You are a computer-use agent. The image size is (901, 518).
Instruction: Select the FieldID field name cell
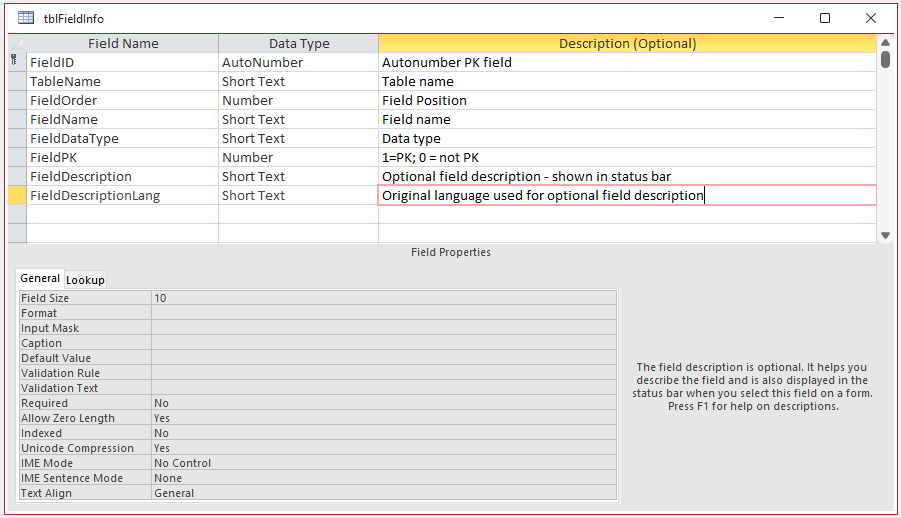[x=122, y=62]
